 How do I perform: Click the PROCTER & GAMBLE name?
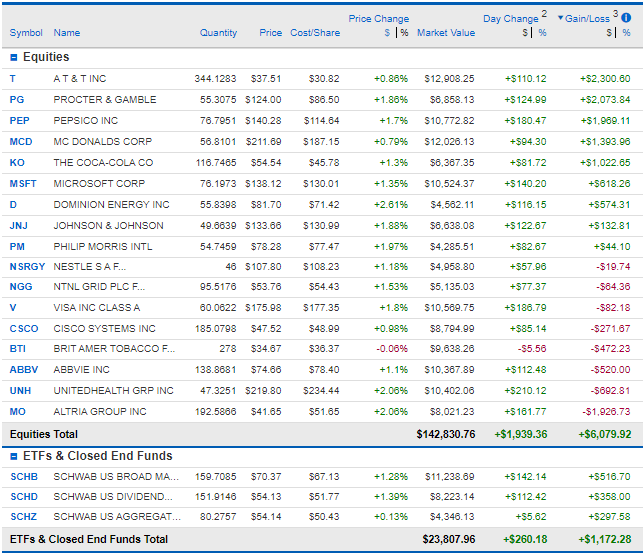105,100
